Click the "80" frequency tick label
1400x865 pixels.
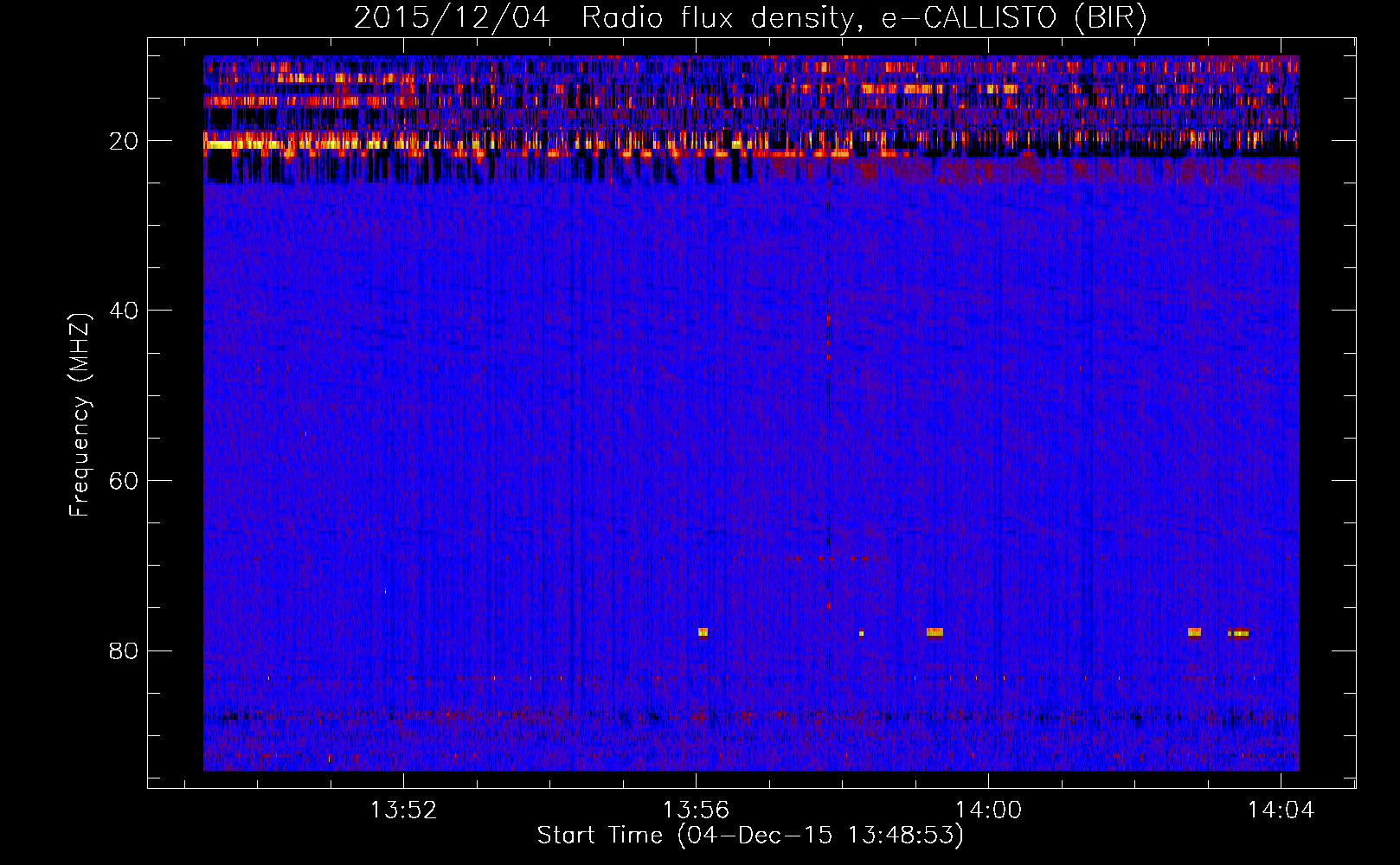point(125,650)
